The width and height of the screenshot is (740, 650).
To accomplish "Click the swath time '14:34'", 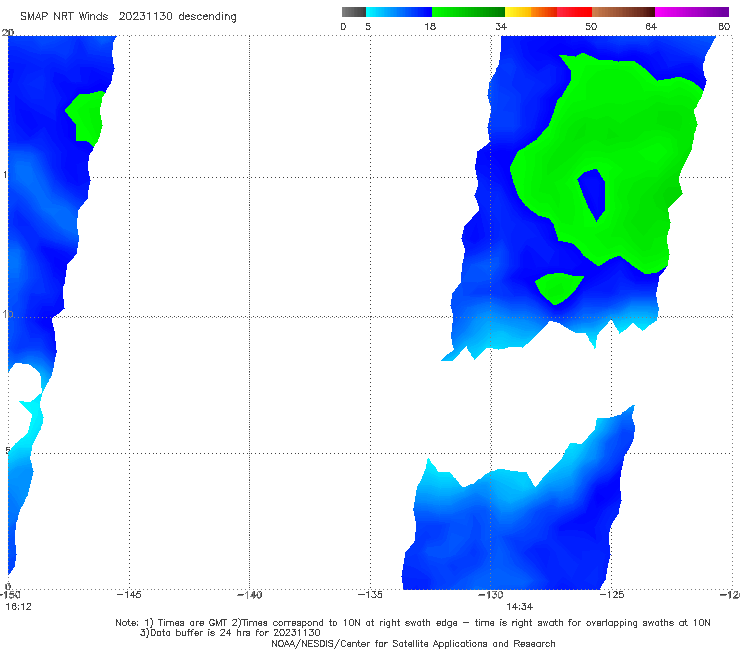I will [520, 607].
